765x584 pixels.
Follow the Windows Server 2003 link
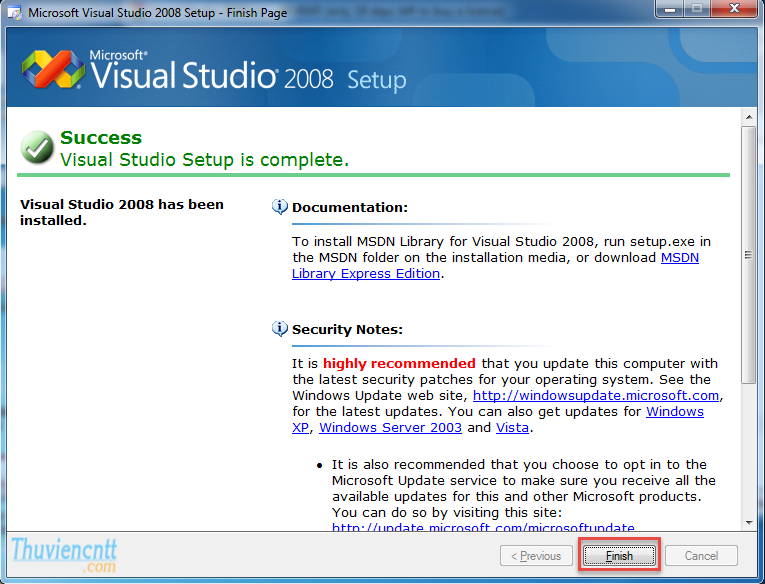(x=390, y=427)
